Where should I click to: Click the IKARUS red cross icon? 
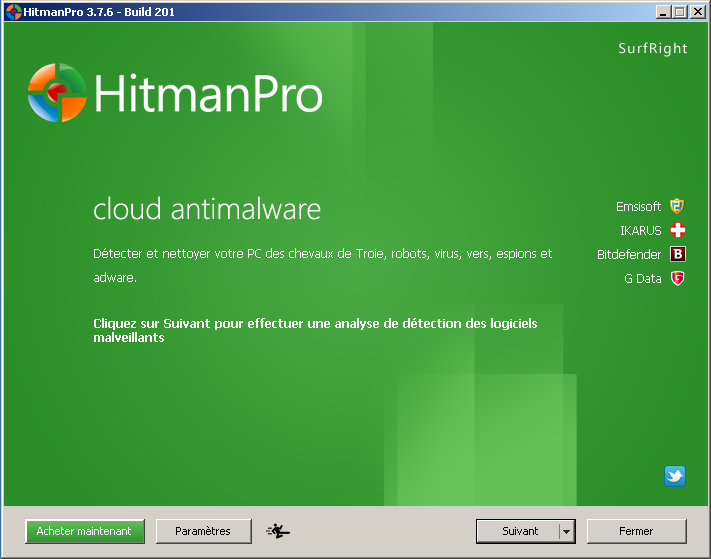click(677, 231)
